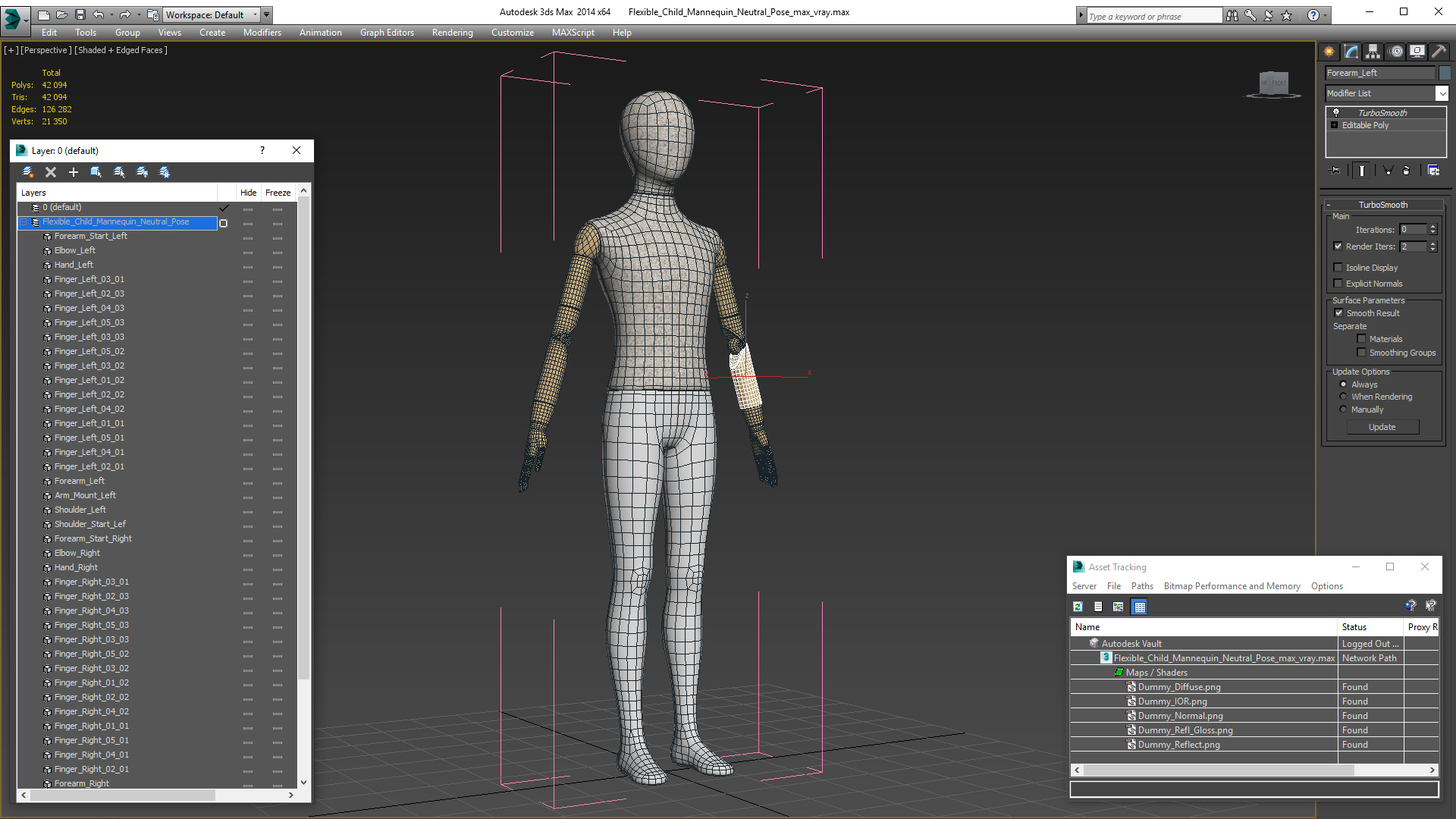This screenshot has height=819, width=1456.
Task: Click Configure Modifier Sets icon
Action: click(x=1433, y=171)
